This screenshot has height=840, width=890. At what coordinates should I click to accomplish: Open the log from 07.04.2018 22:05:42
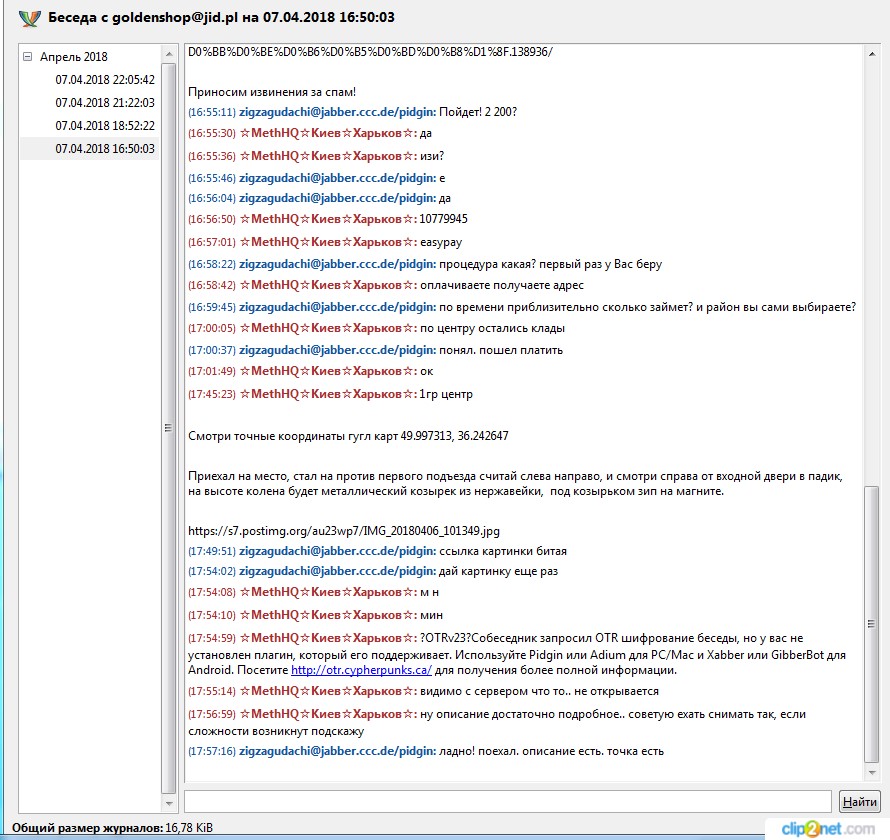tap(105, 80)
